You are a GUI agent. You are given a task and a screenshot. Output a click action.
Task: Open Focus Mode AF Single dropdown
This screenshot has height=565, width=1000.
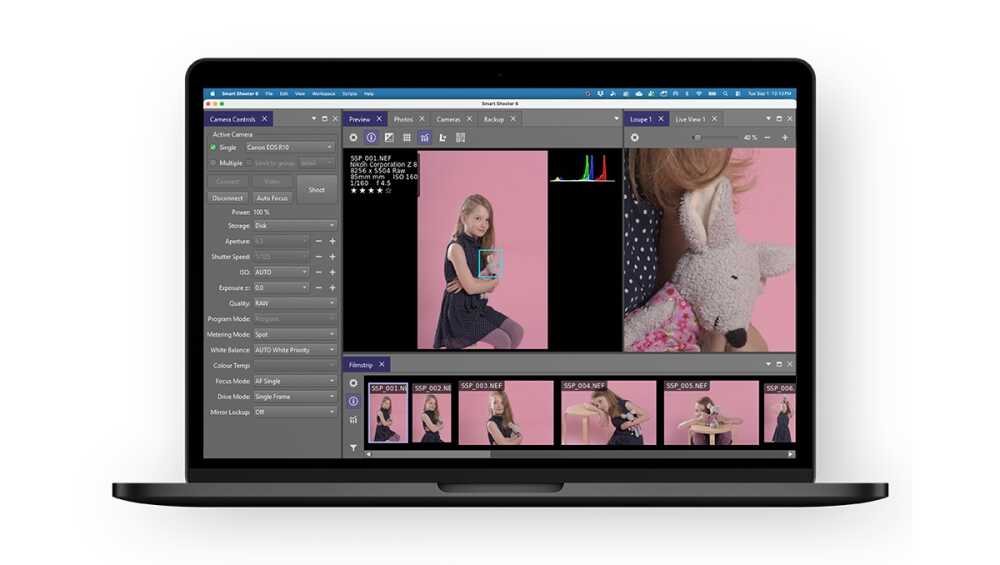[294, 381]
